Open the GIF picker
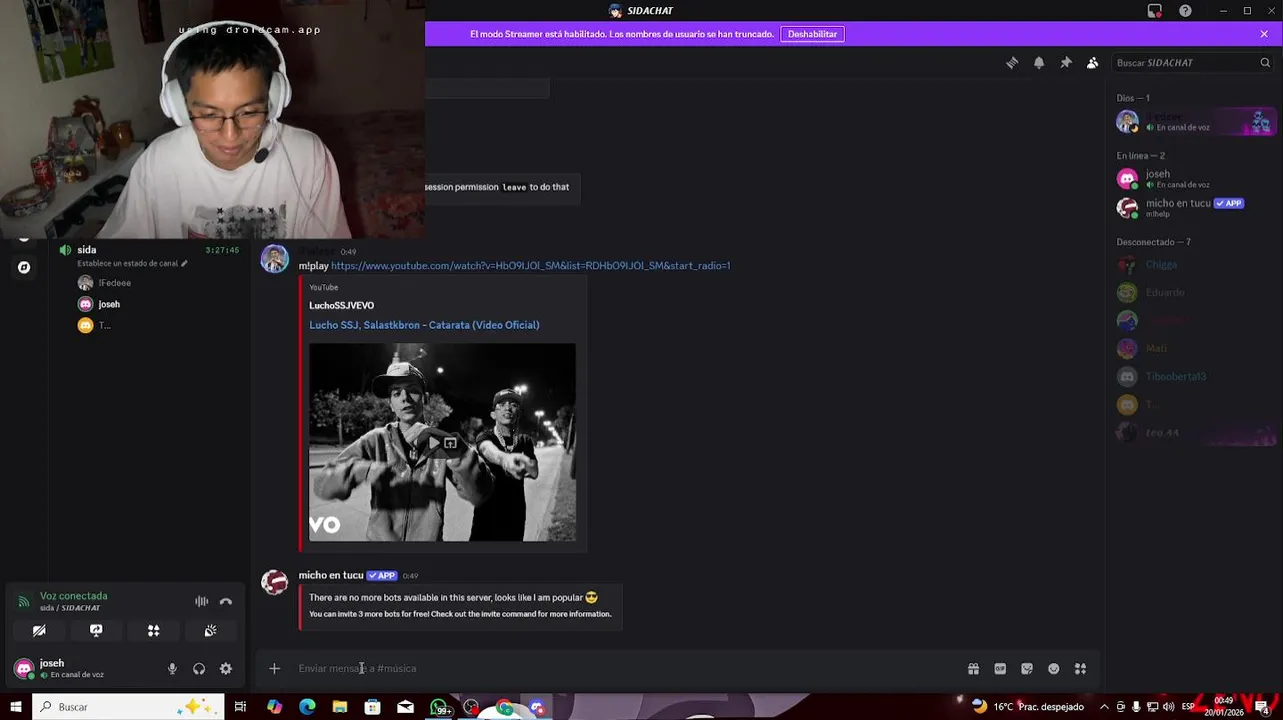 click(1000, 669)
